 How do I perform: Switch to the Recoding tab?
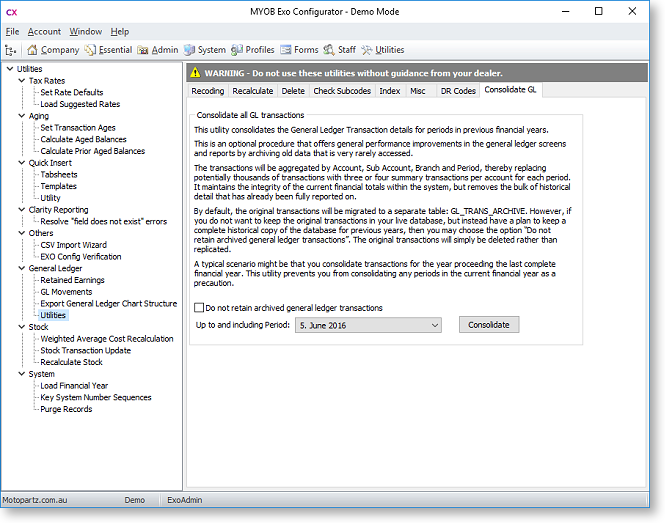tap(208, 91)
